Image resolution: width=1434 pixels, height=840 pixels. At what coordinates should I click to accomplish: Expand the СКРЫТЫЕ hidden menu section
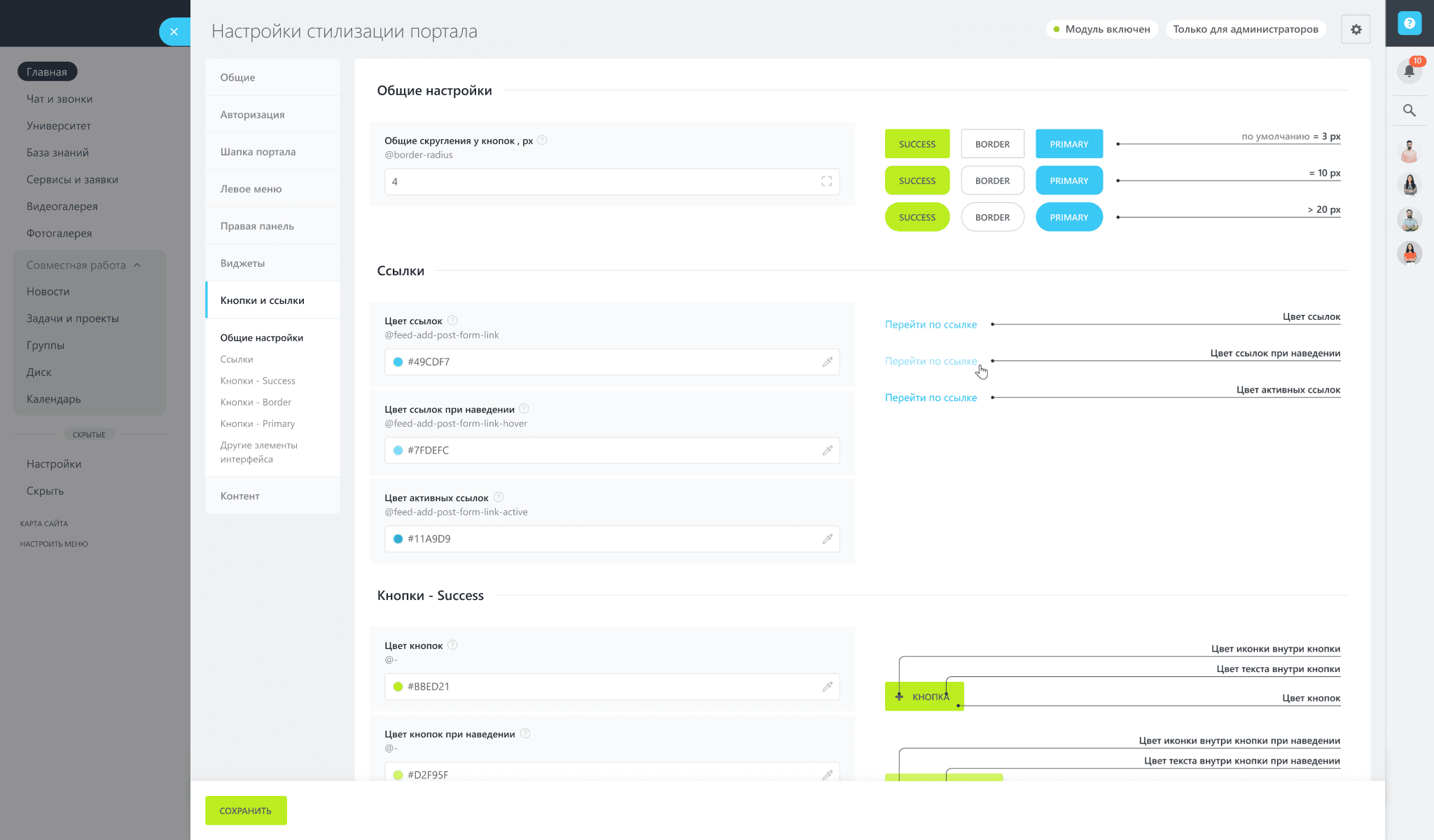pos(89,435)
